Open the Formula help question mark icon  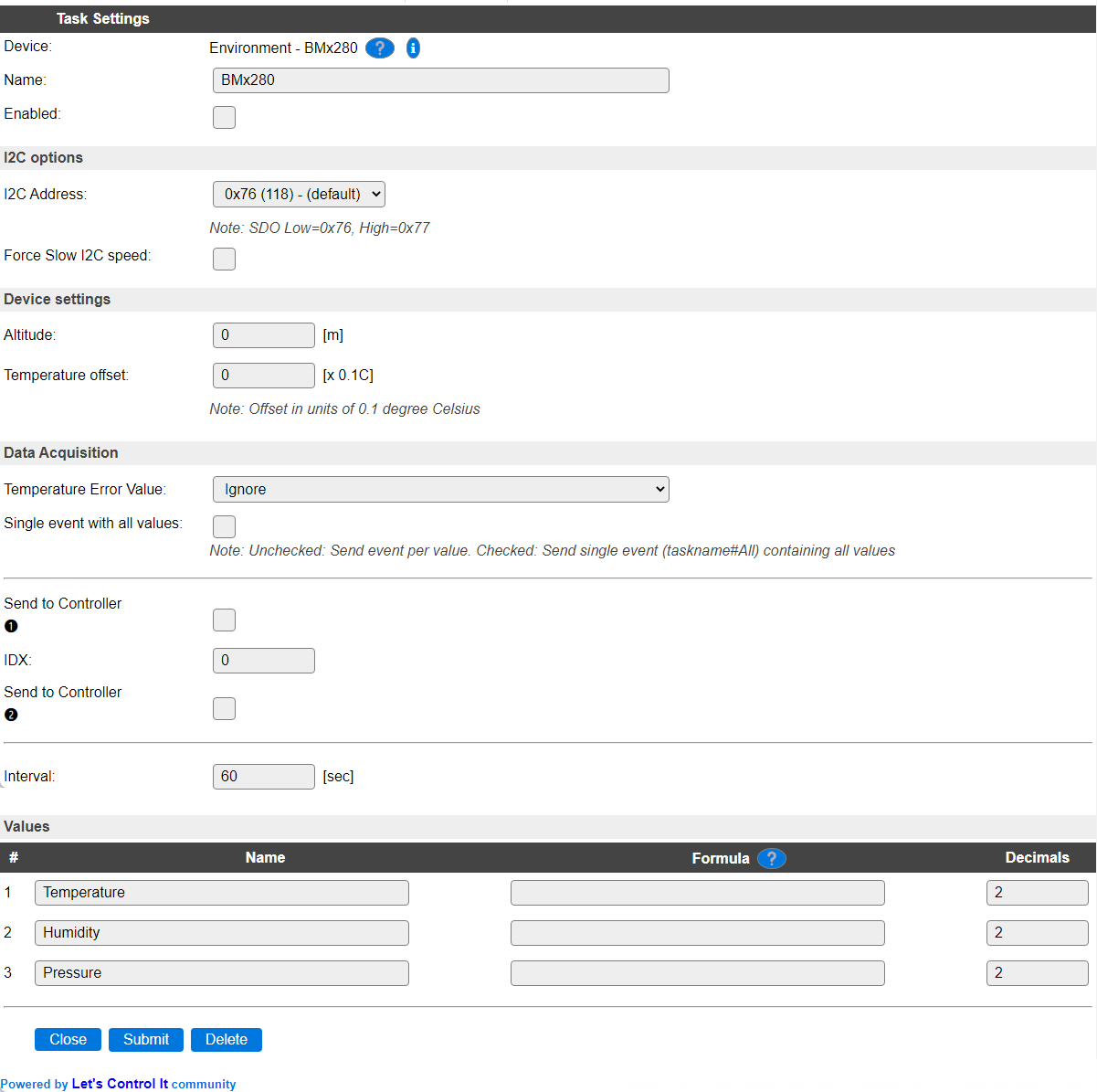772,859
